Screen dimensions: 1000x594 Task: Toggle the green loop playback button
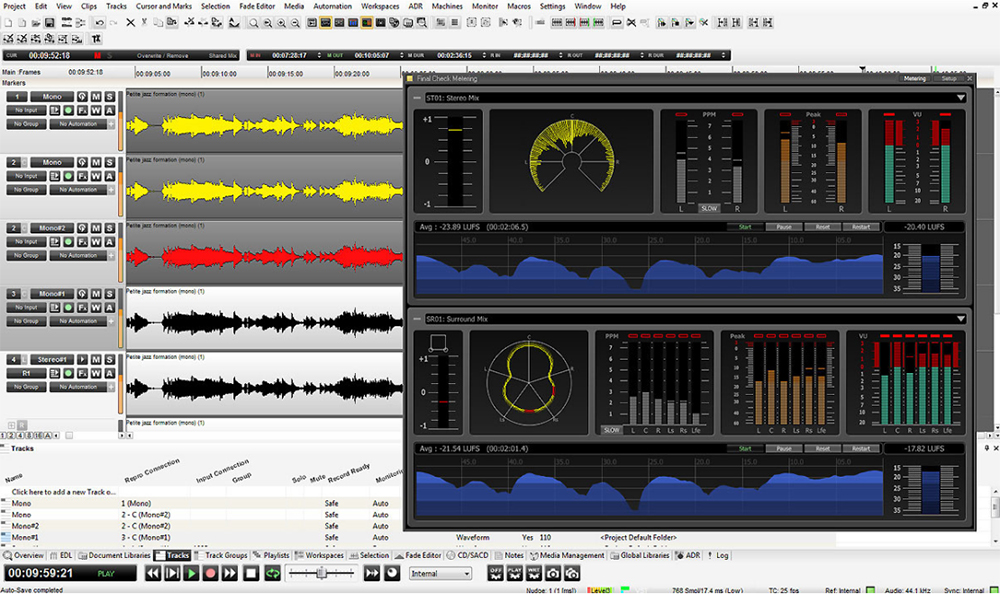click(272, 573)
